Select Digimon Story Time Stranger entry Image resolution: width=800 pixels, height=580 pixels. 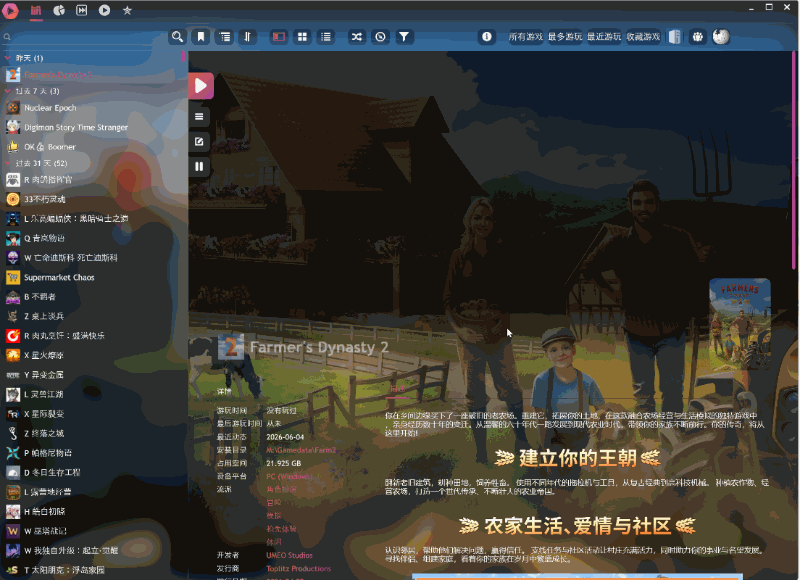coord(92,127)
